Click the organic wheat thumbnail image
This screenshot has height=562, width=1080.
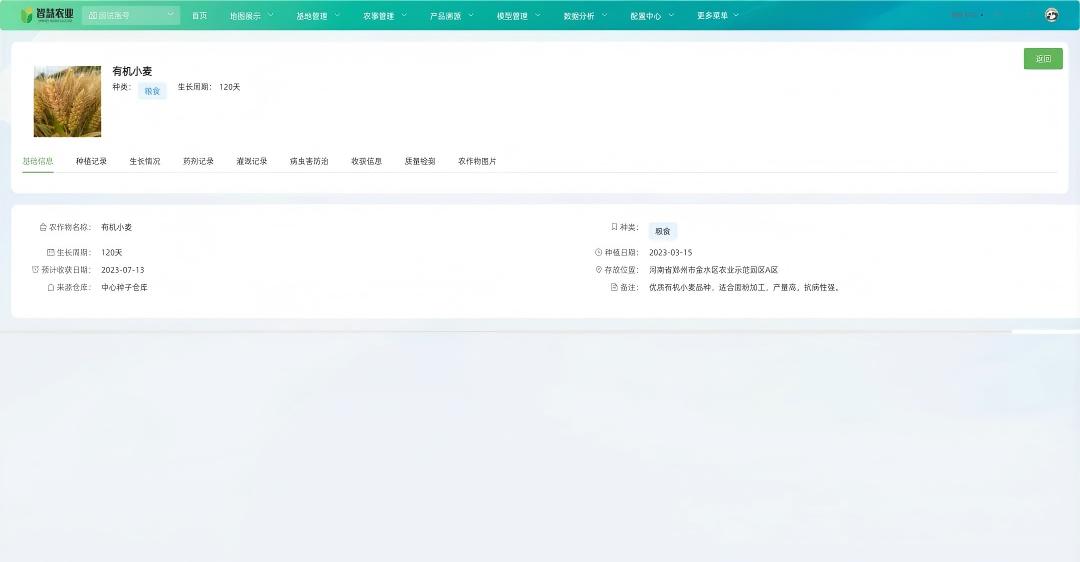click(67, 101)
